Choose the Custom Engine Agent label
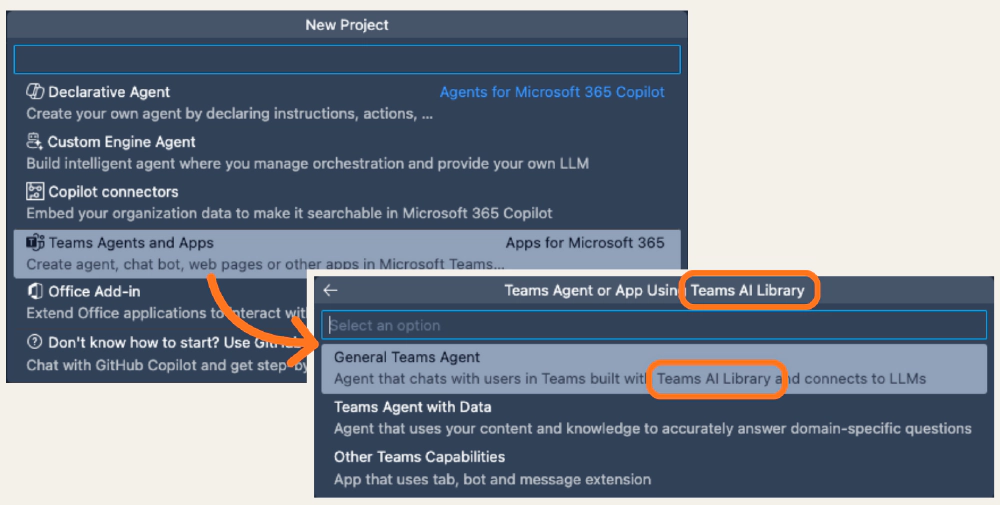This screenshot has height=505, width=1000. pos(121,142)
